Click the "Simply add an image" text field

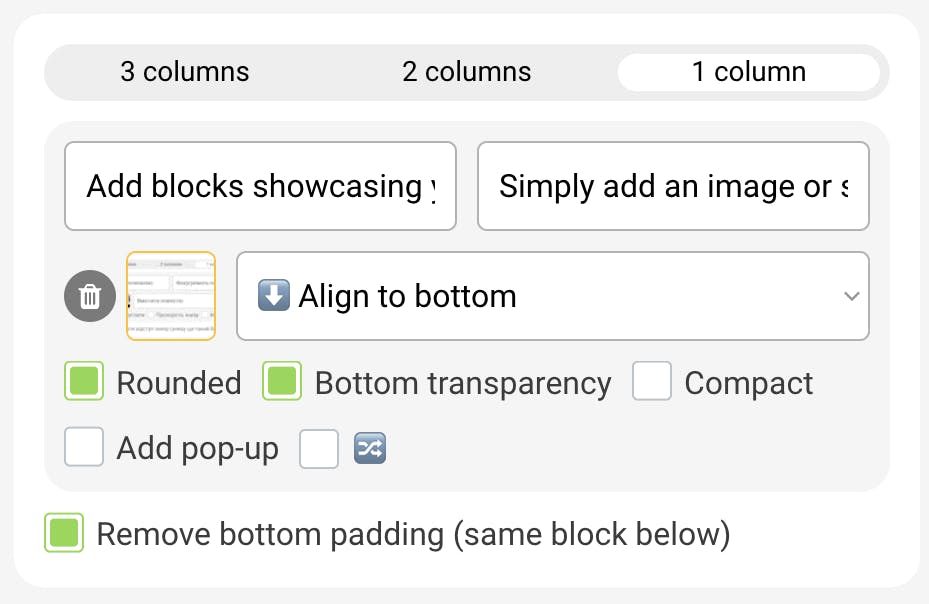coord(673,186)
